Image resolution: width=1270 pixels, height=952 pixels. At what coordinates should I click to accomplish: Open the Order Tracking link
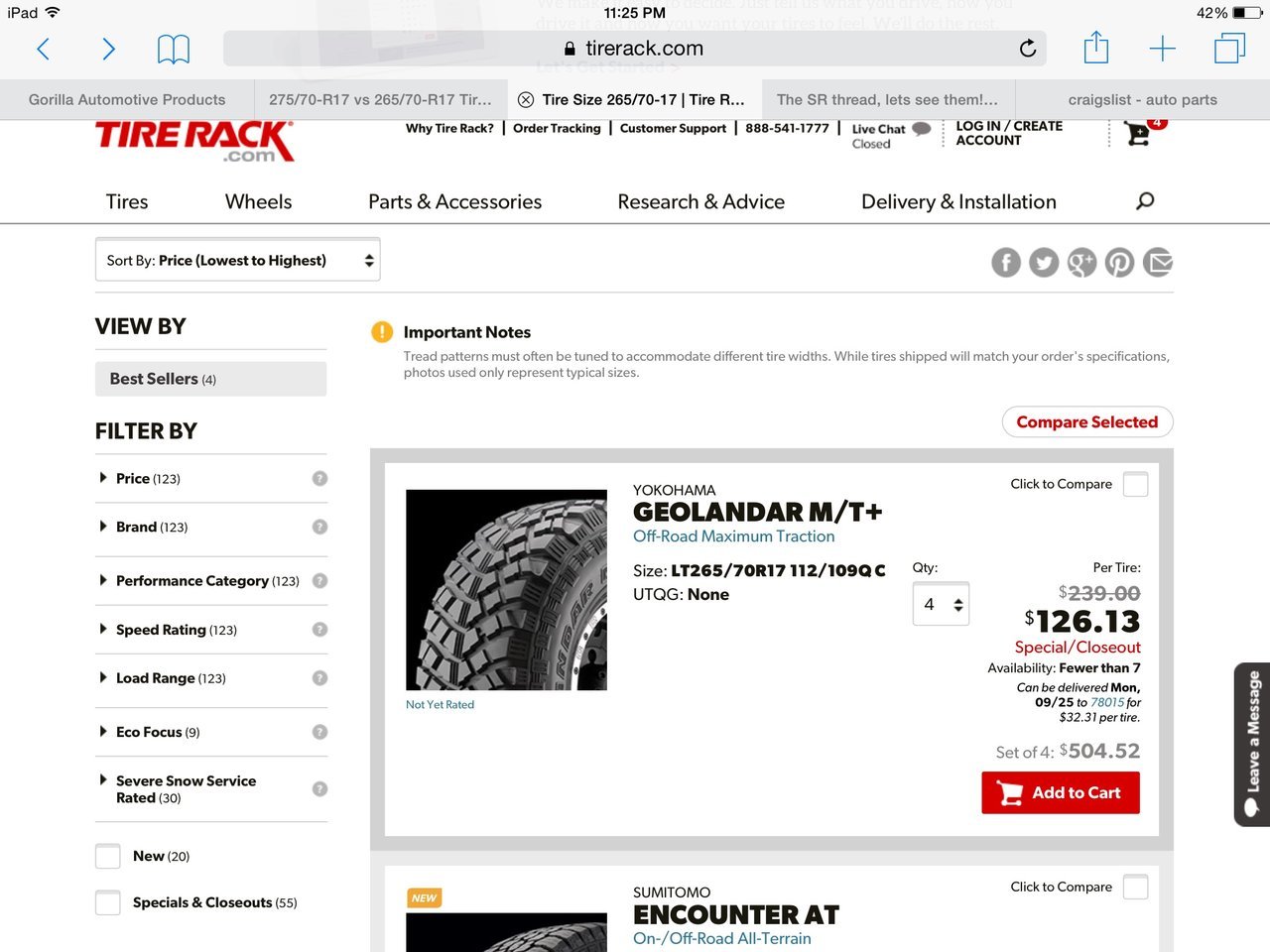tap(557, 128)
